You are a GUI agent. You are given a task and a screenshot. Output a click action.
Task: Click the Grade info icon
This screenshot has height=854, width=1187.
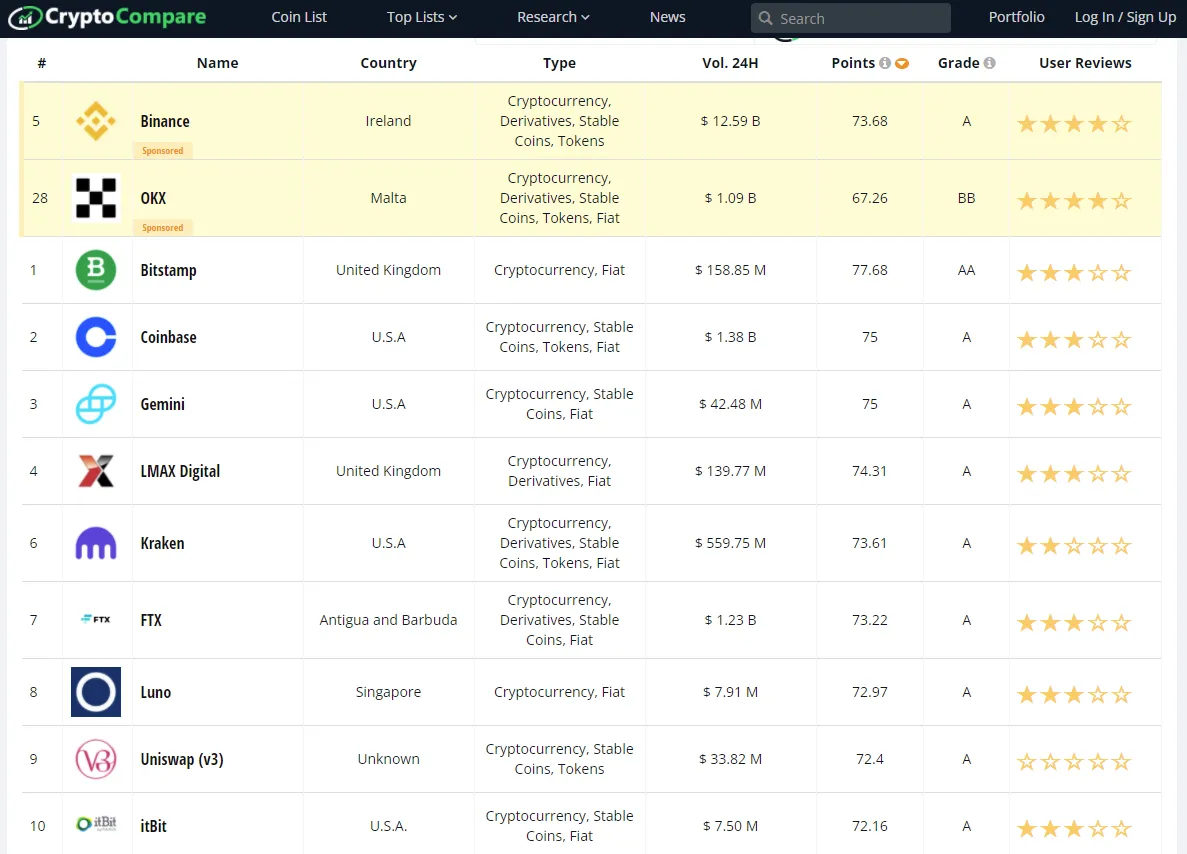989,63
